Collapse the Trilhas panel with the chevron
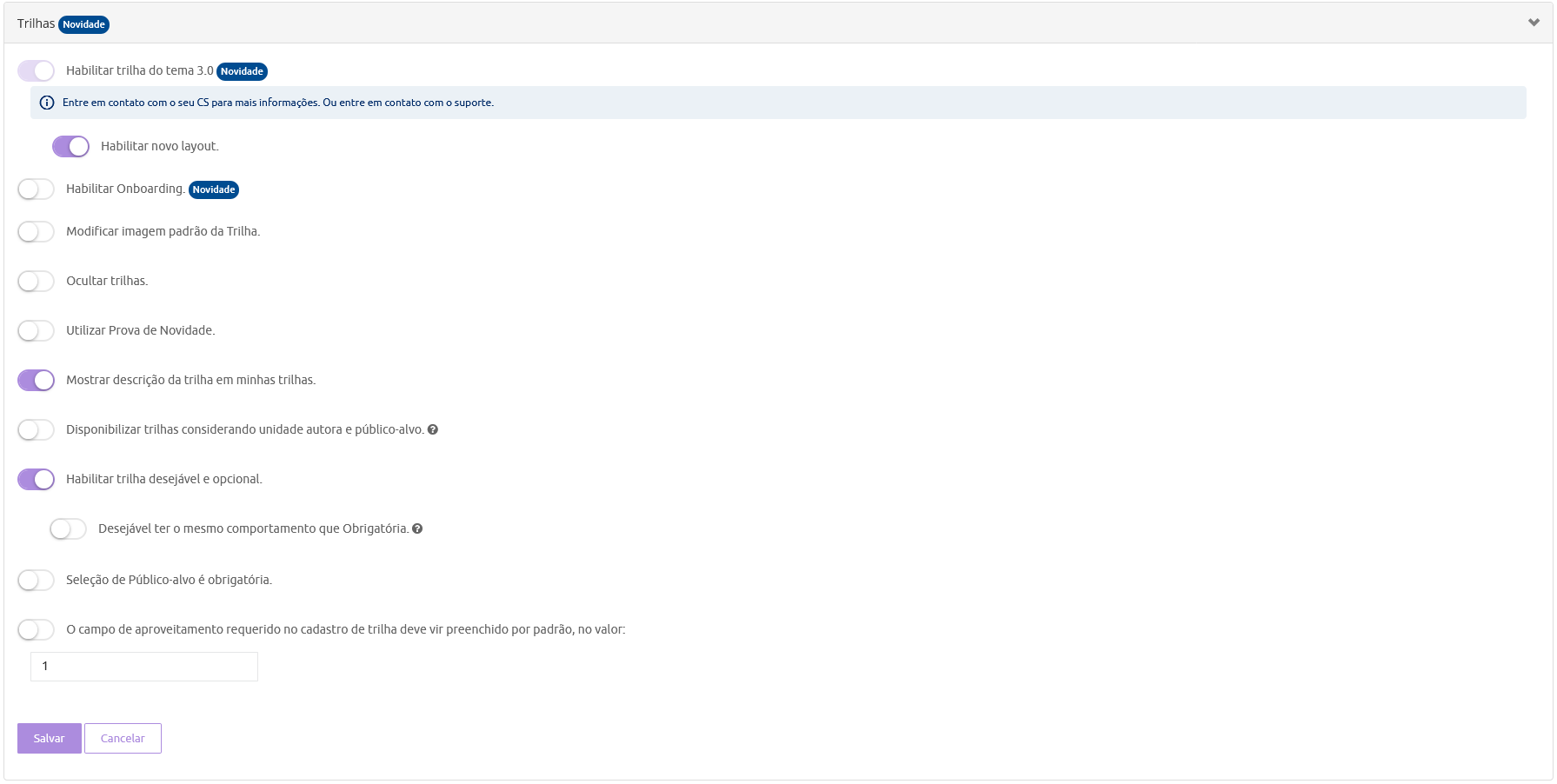 point(1534,23)
